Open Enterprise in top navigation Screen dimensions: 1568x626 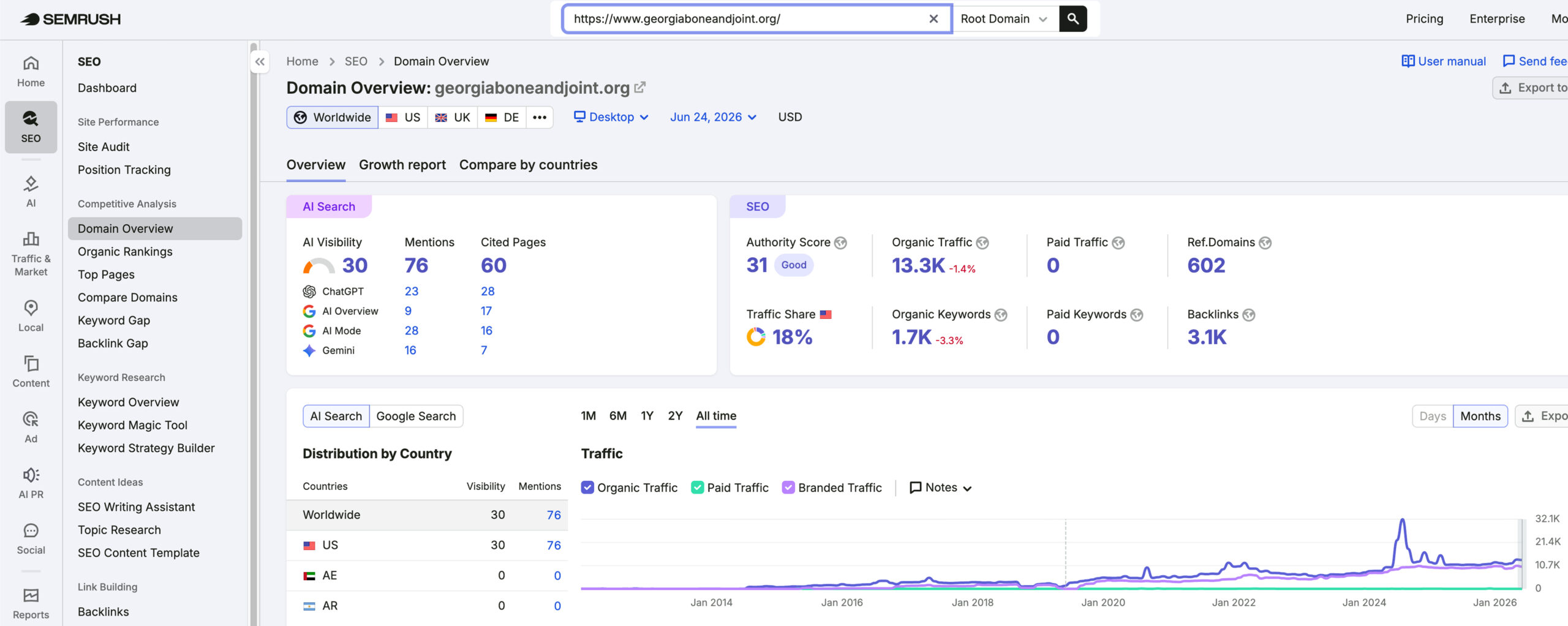1497,19
